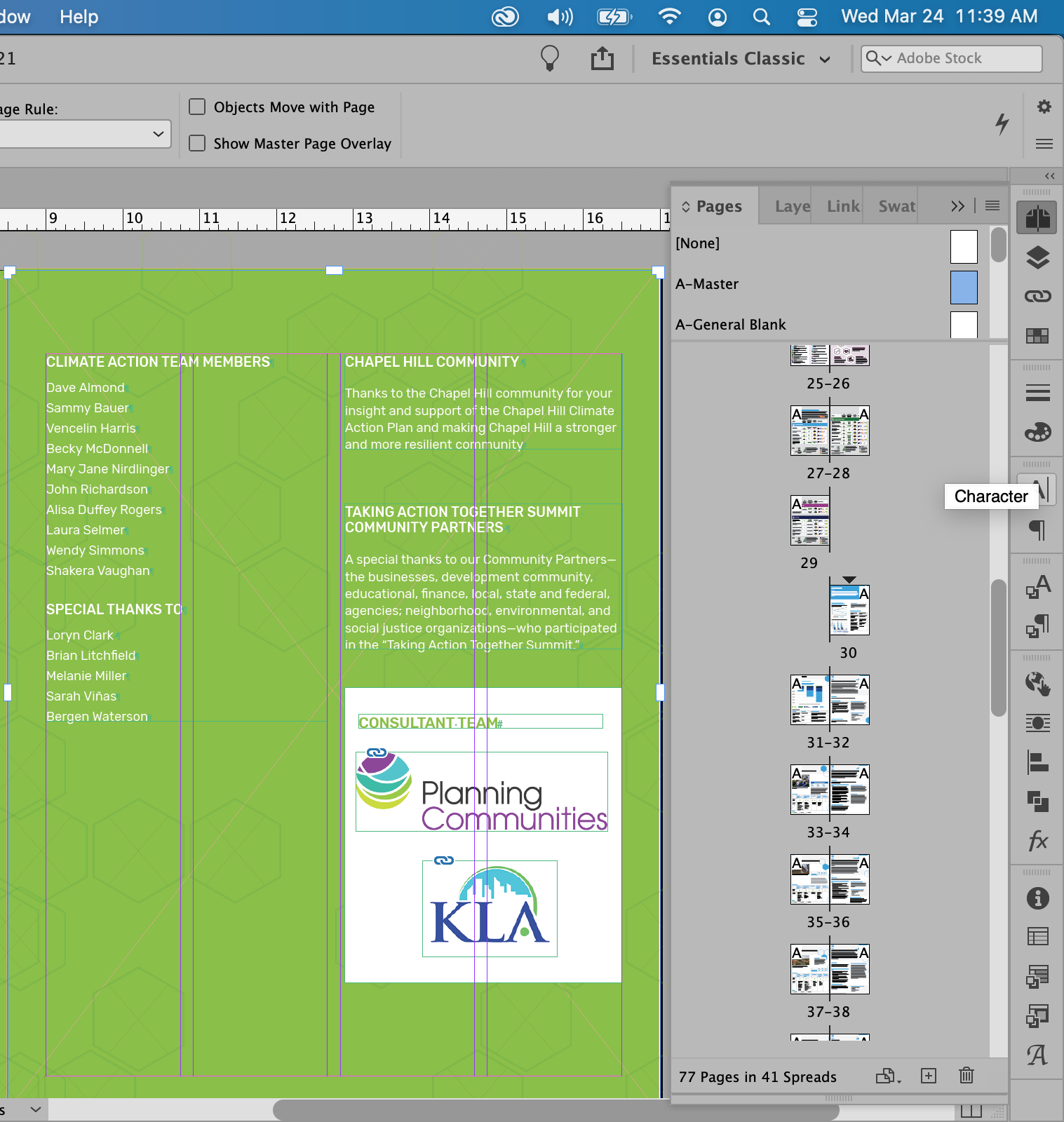Open the Character Styles panel icon

pyautogui.click(x=1037, y=586)
